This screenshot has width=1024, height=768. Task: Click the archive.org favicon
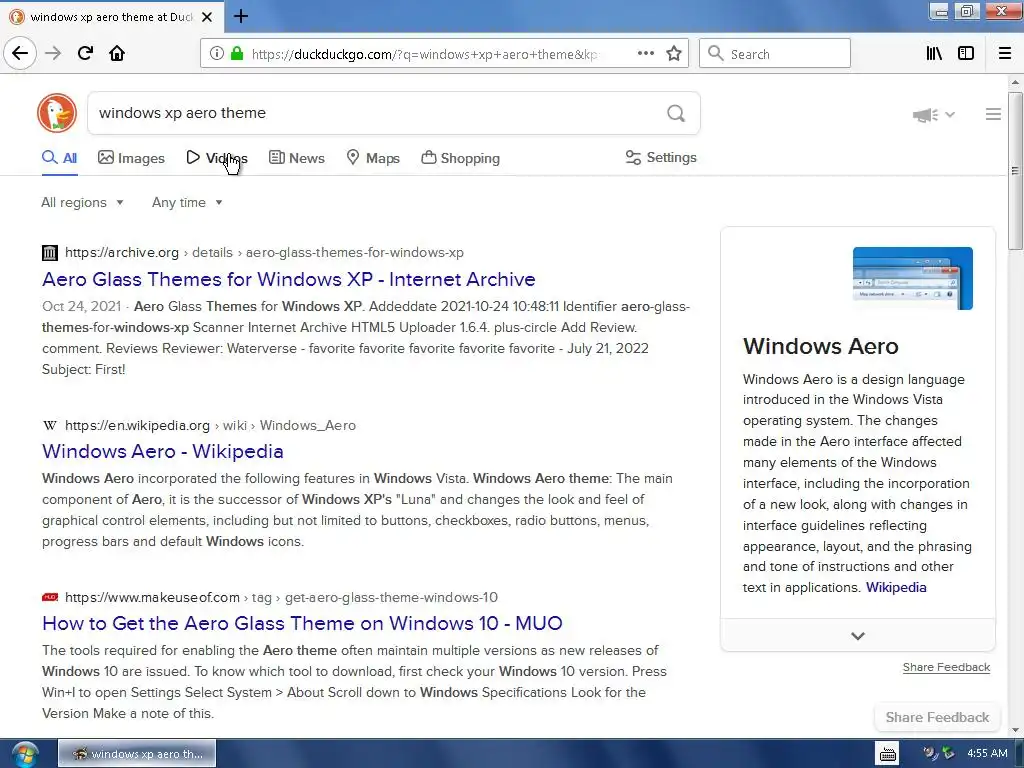(50, 253)
